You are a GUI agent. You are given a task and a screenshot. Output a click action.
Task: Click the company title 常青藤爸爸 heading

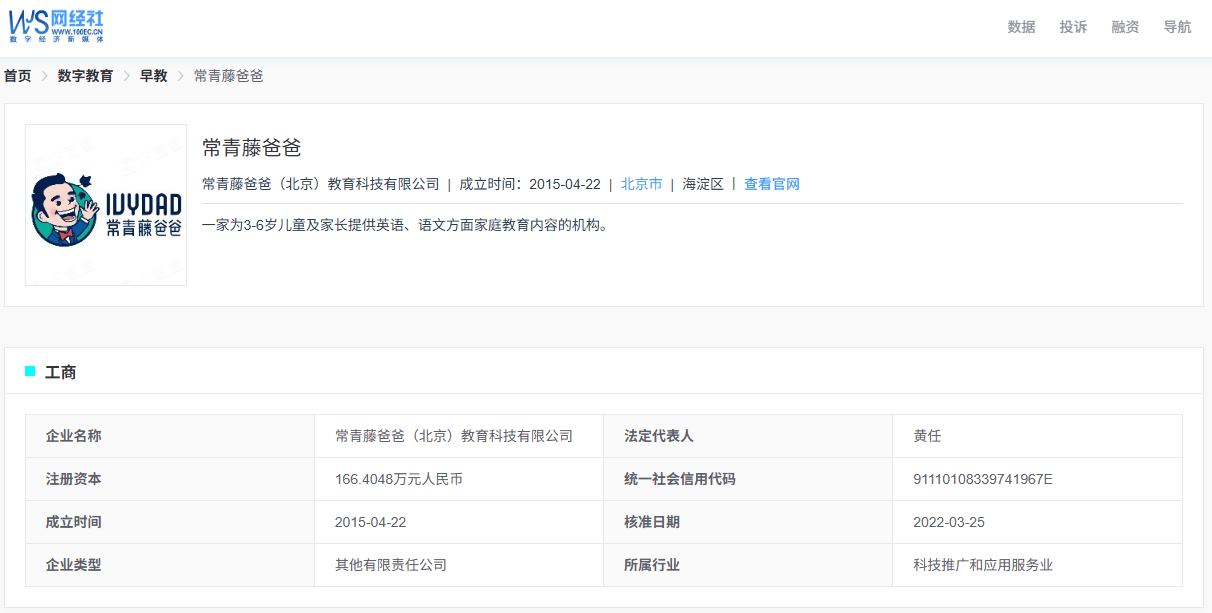(x=252, y=148)
